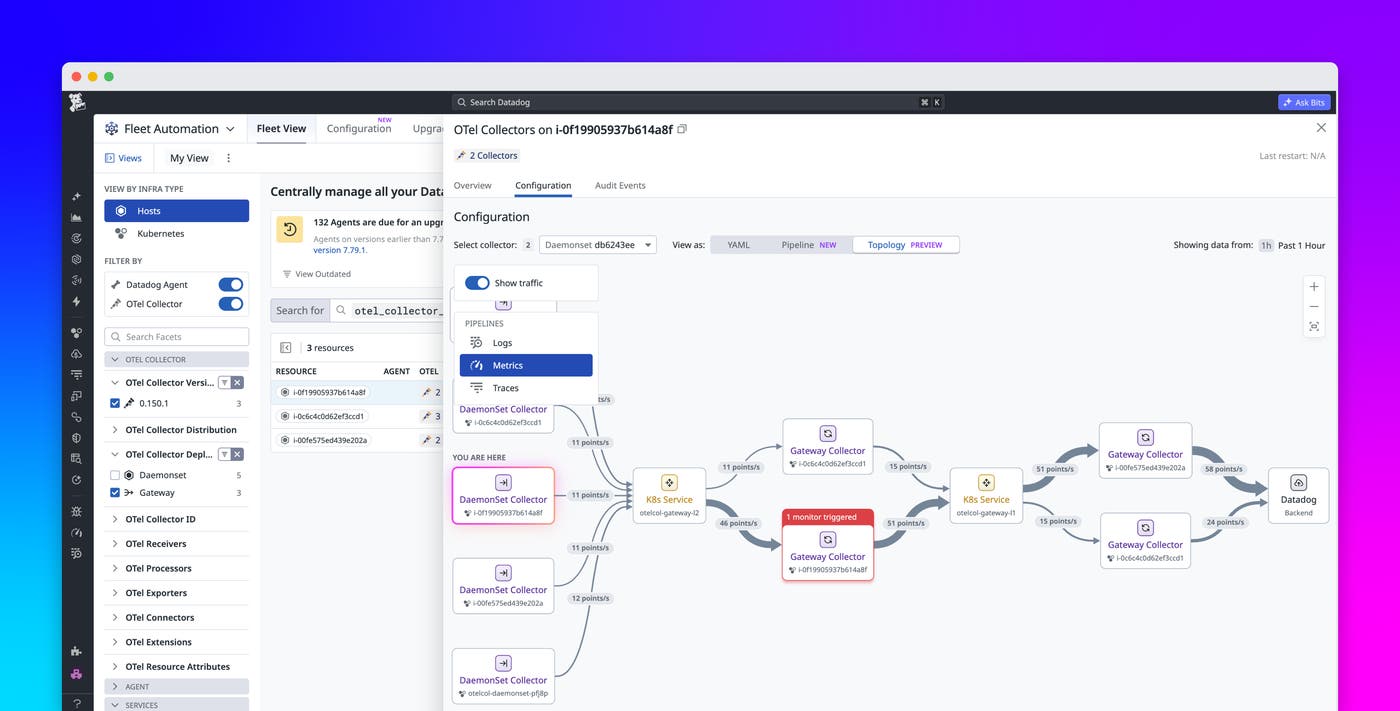Click the filter icon for OTel Collector Version
This screenshot has width=1400, height=711.
pos(224,382)
